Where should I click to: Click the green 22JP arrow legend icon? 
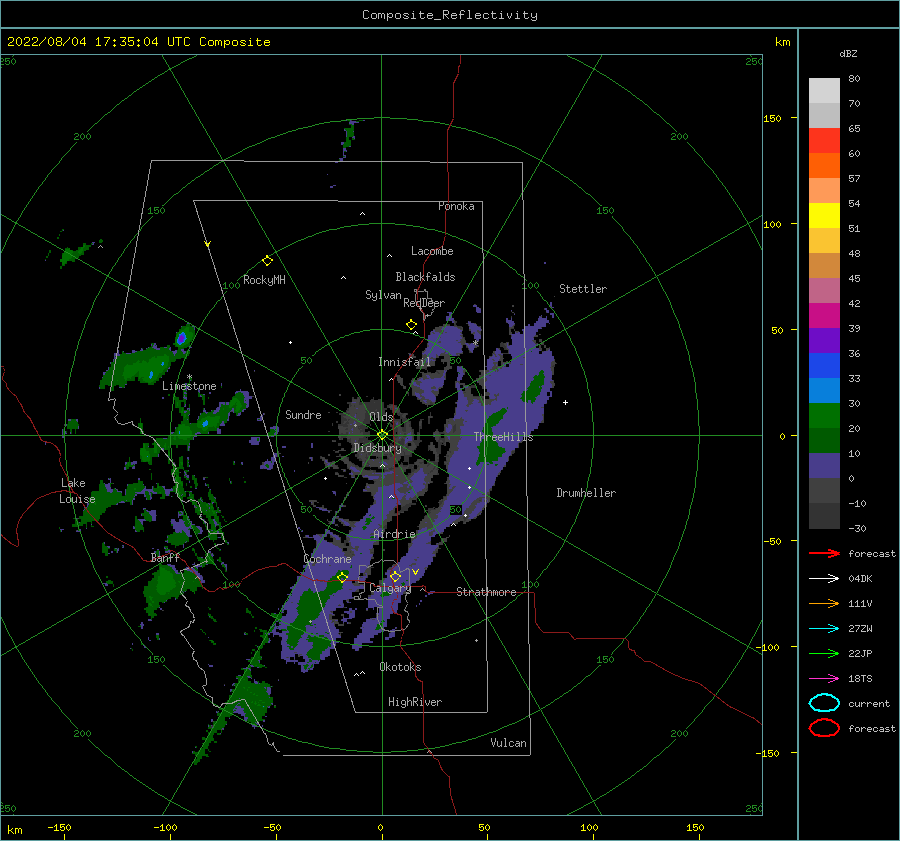(x=824, y=653)
